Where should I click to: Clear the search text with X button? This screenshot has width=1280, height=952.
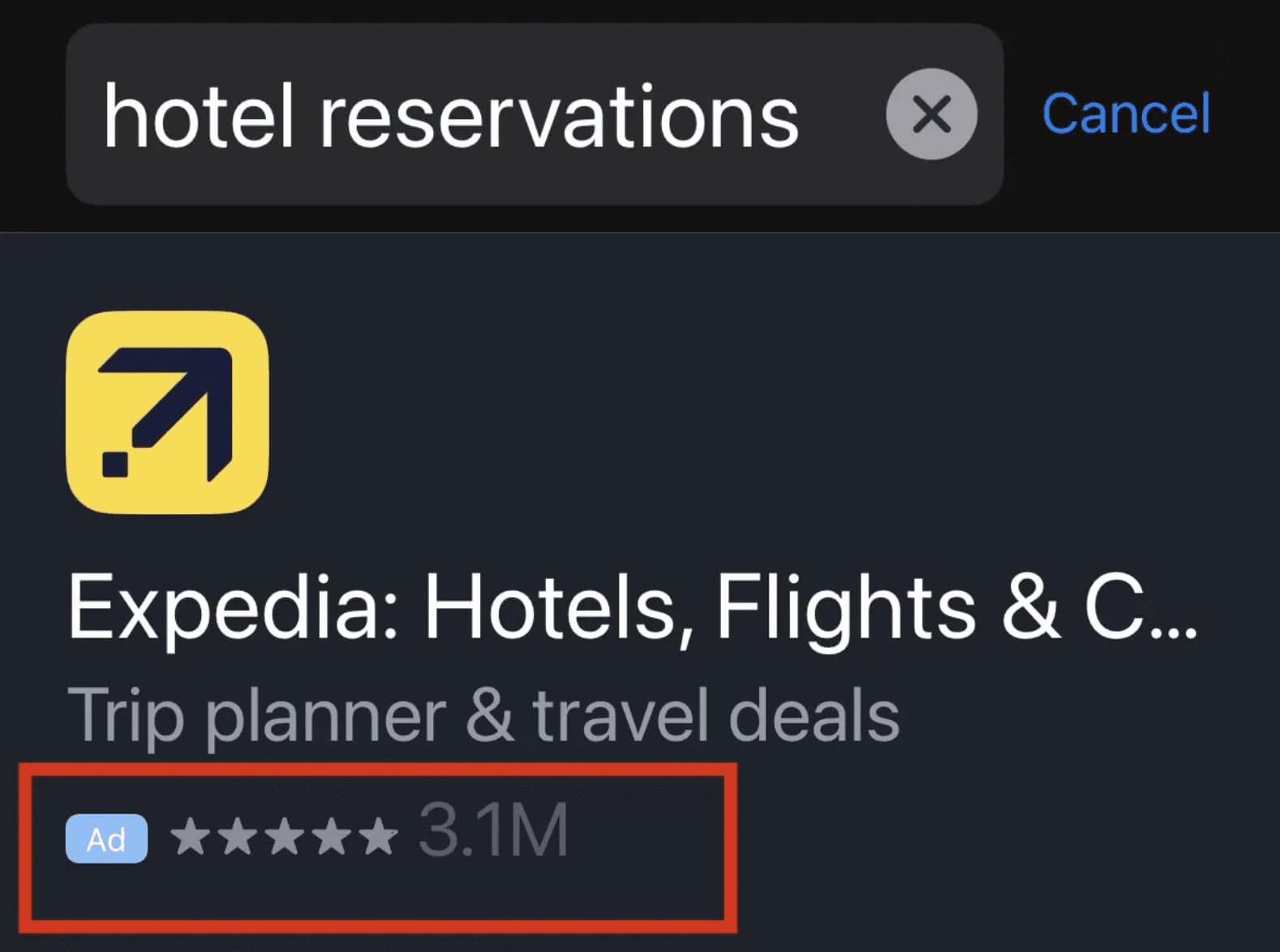coord(931,114)
